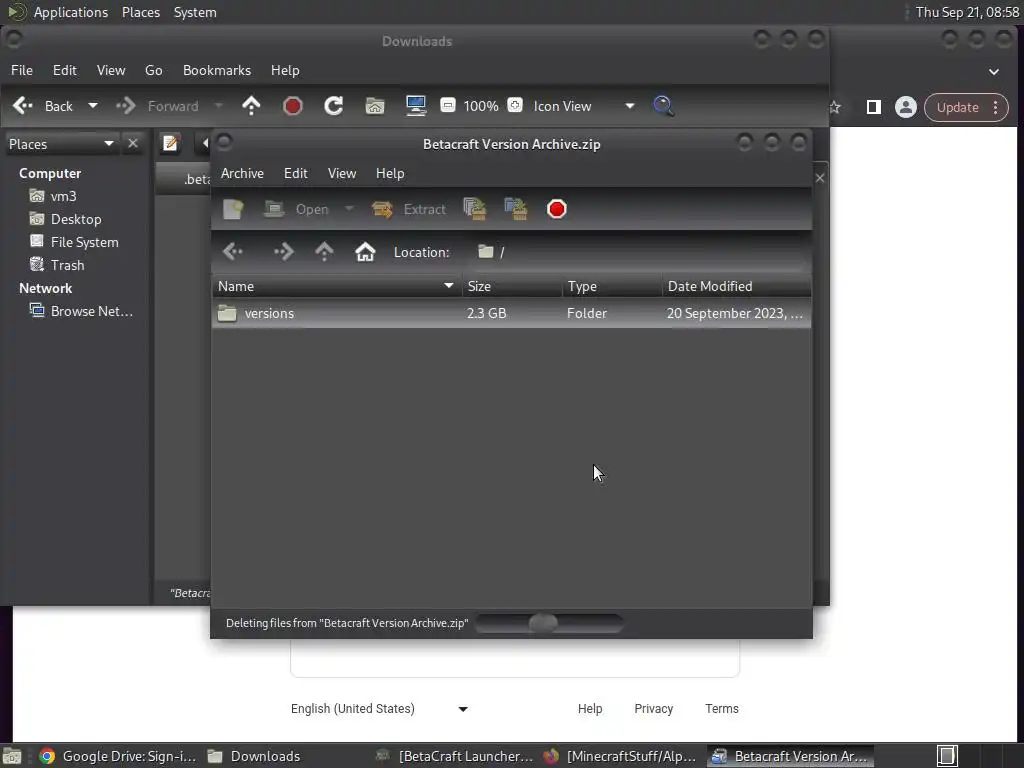
Task: Open the Go menu in Downloads window
Action: 153,70
